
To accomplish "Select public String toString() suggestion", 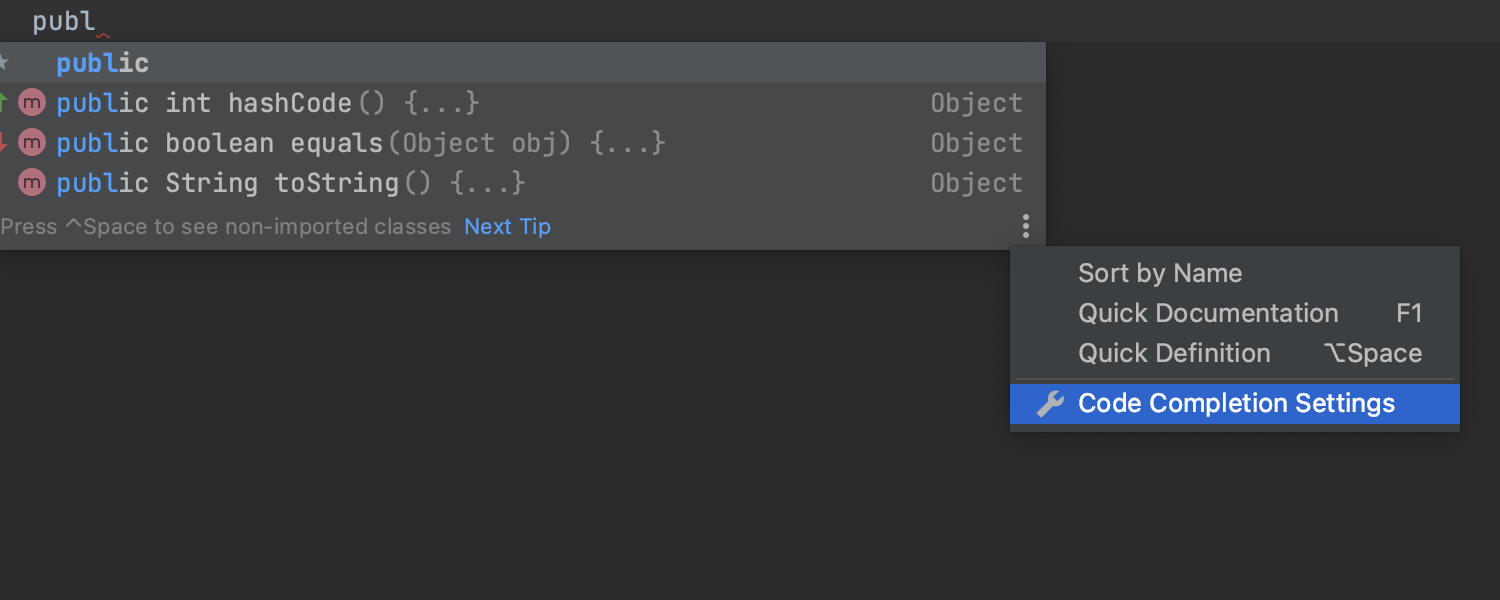I will [x=290, y=183].
